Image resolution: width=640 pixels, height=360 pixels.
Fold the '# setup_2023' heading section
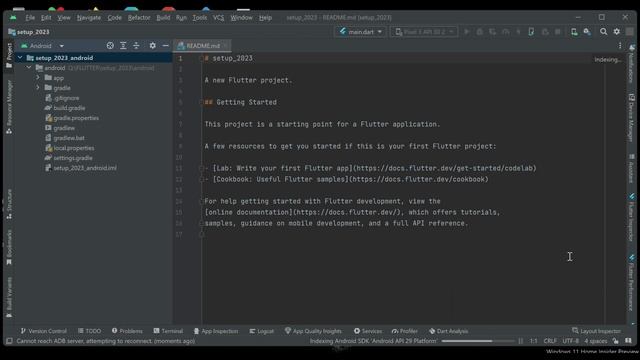201,58
